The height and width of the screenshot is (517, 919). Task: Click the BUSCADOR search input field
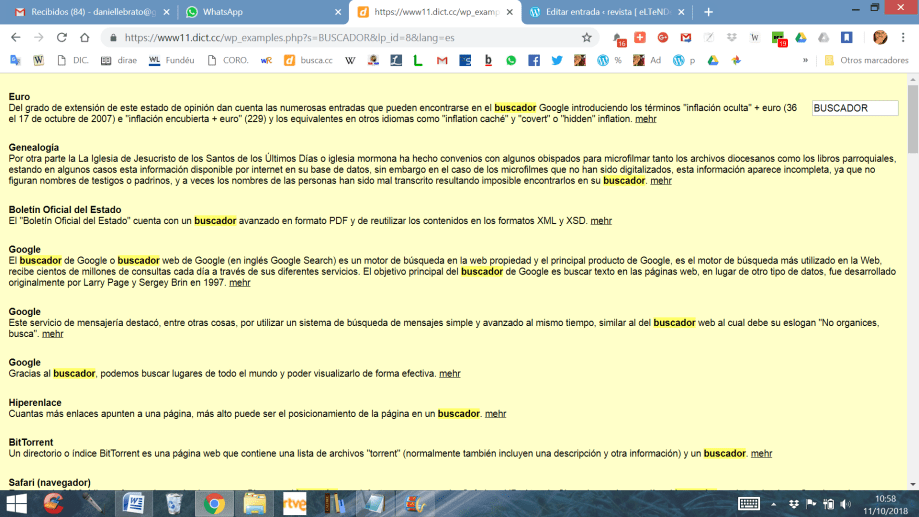click(x=854, y=108)
